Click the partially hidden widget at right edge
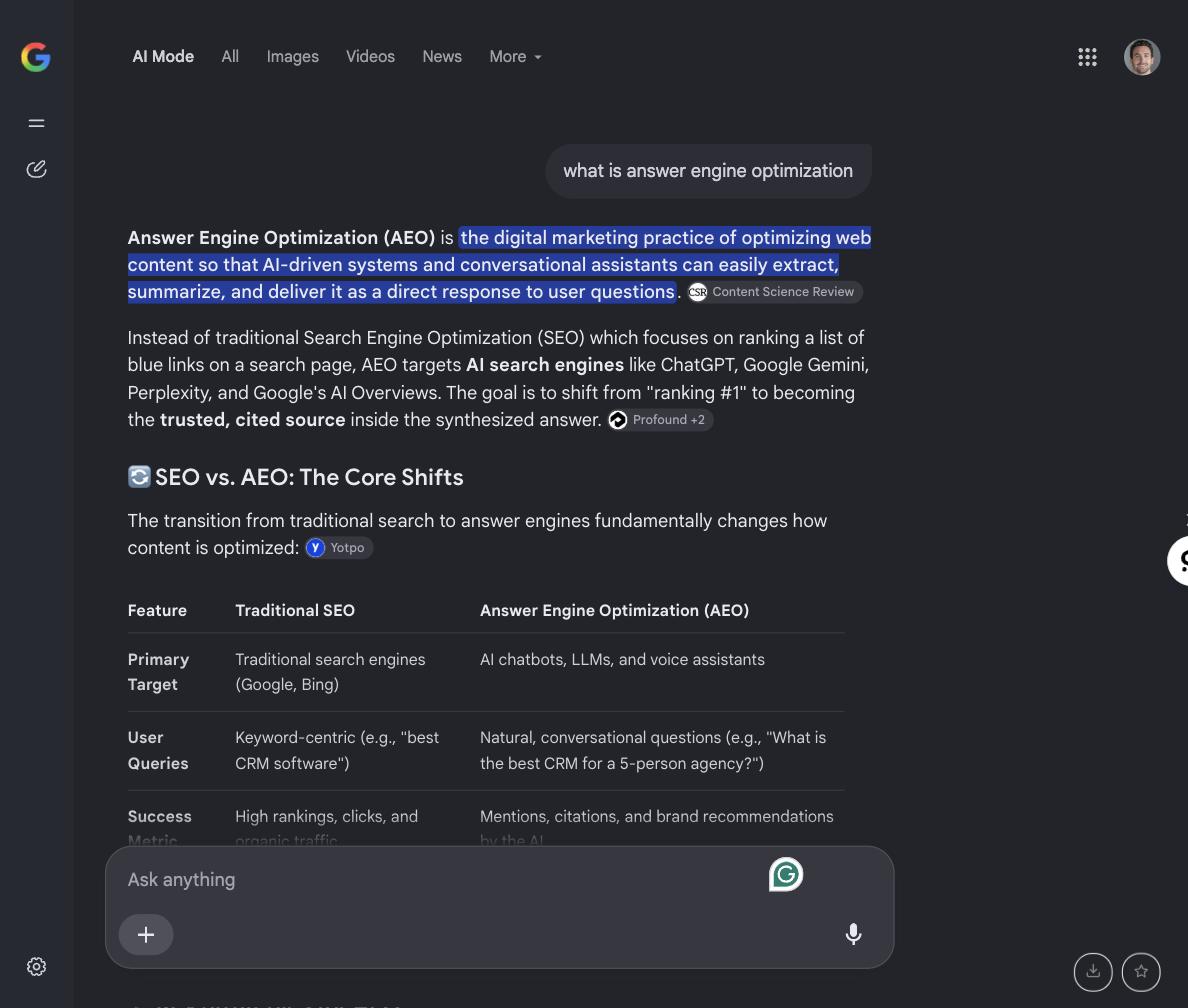Viewport: 1188px width, 1008px height. point(1178,561)
